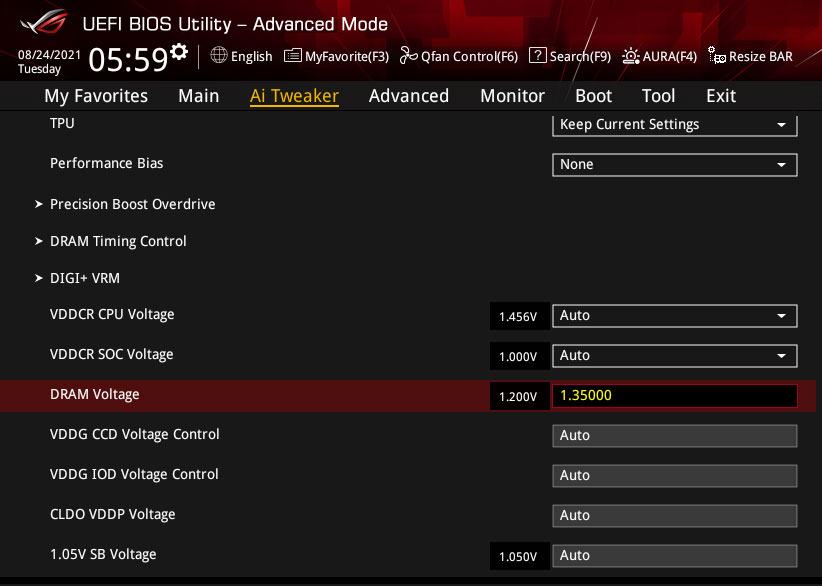Open MyFavorite(F3) menu
Viewport: 822px width, 586px height.
[x=347, y=57]
